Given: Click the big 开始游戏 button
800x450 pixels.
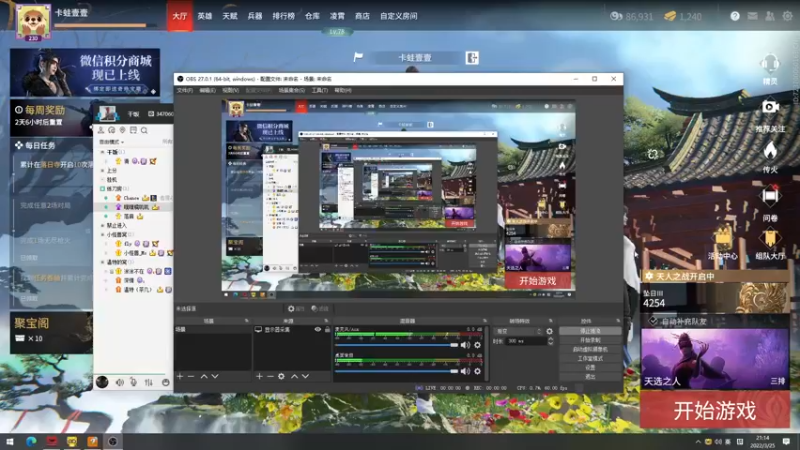Looking at the screenshot, I should (x=715, y=410).
